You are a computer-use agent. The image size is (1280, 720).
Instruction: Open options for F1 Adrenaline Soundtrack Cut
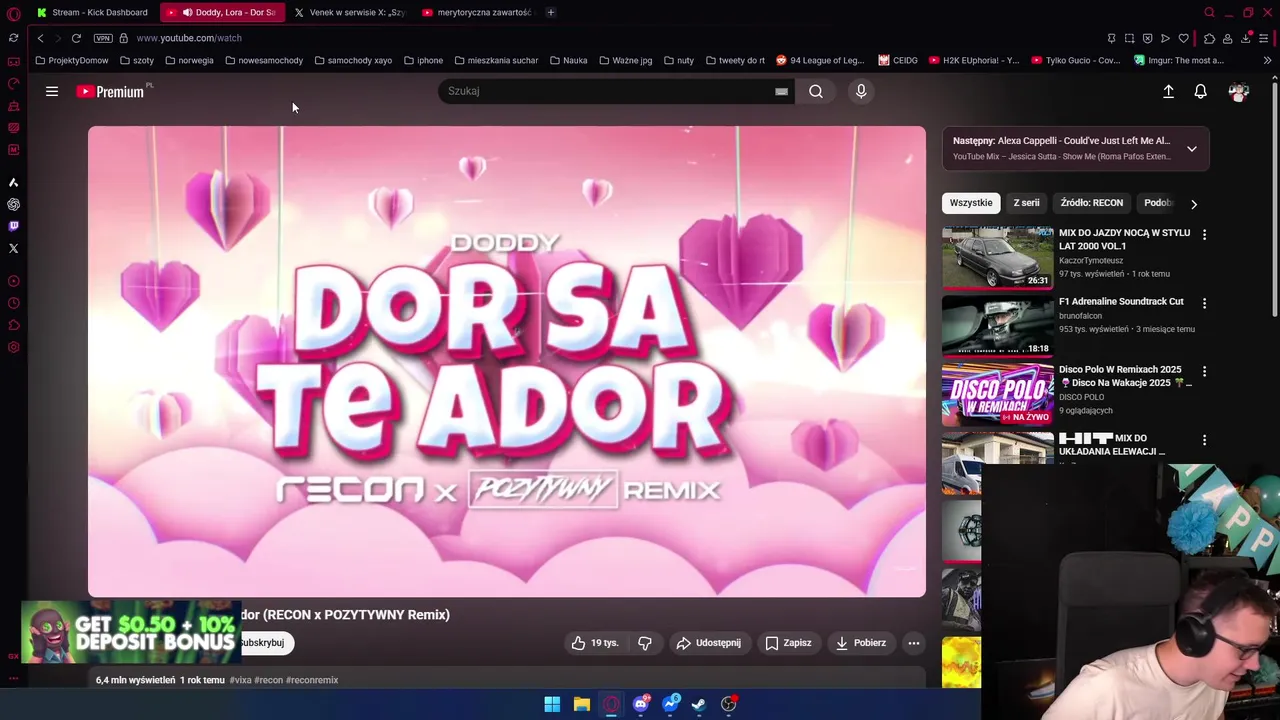coord(1204,303)
